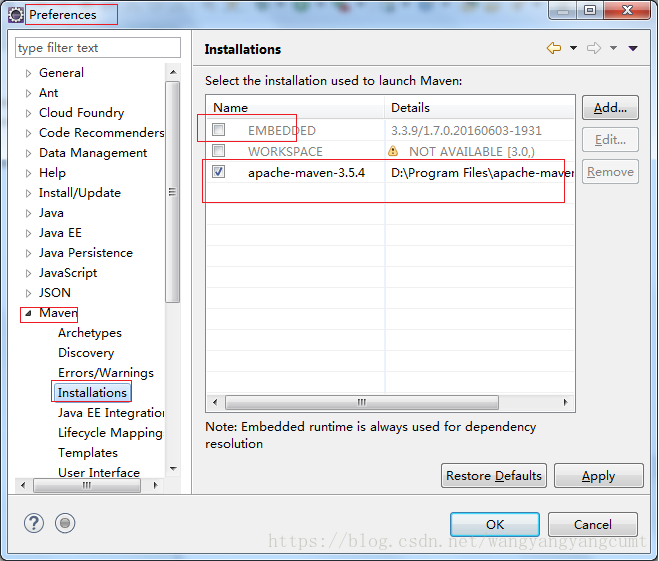Click the tree vertical scrollbar thumb

pos(173,192)
